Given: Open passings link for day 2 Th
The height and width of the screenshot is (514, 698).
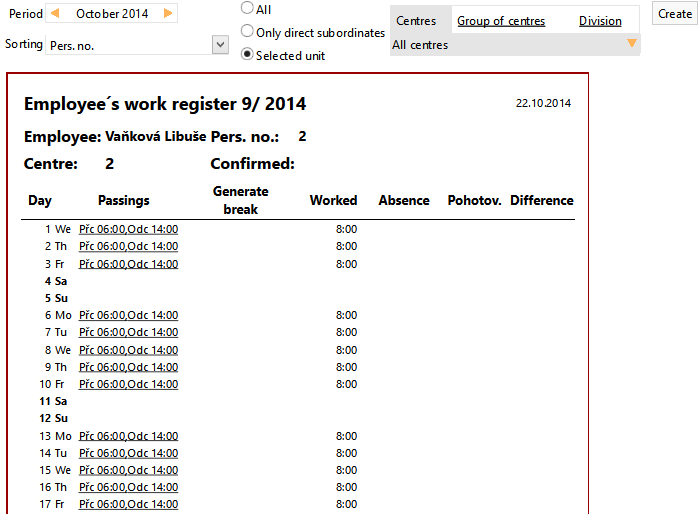Looking at the screenshot, I should (129, 246).
